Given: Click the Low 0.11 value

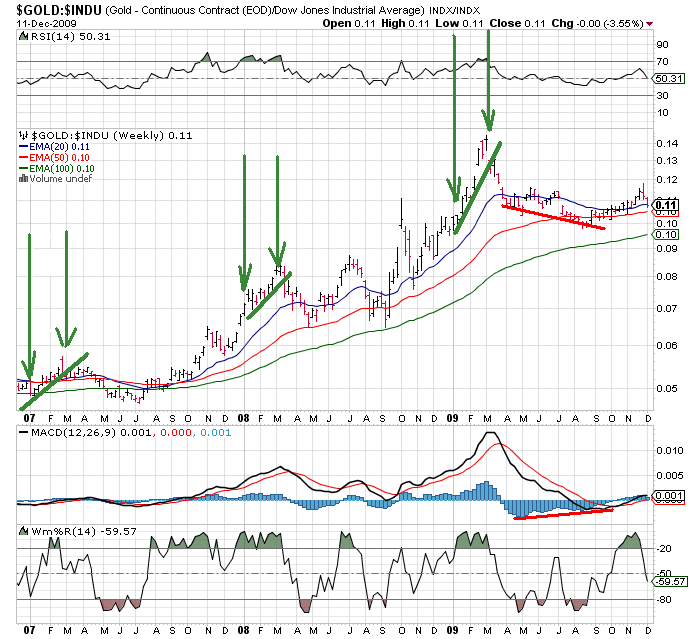Looking at the screenshot, I should (459, 23).
